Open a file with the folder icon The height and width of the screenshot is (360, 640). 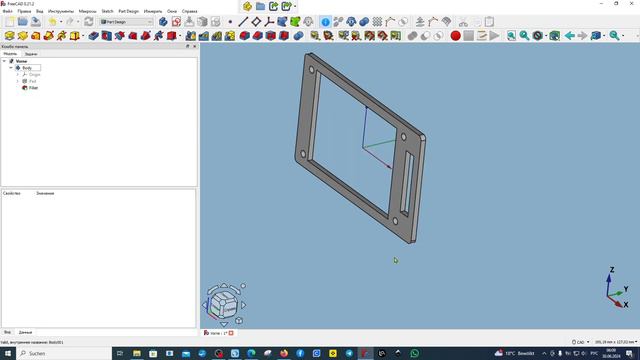point(22,22)
